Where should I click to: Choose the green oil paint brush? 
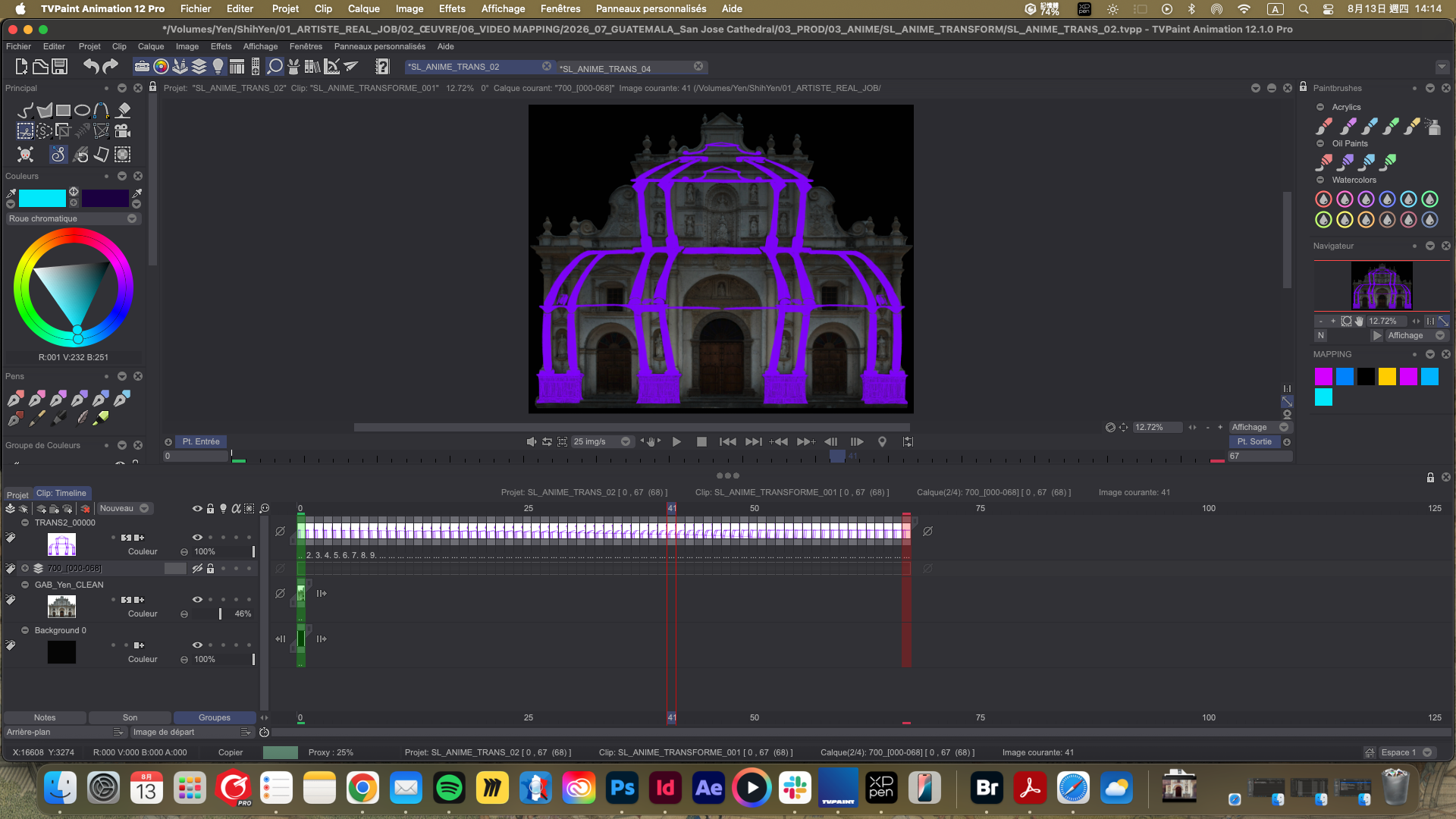(1389, 162)
